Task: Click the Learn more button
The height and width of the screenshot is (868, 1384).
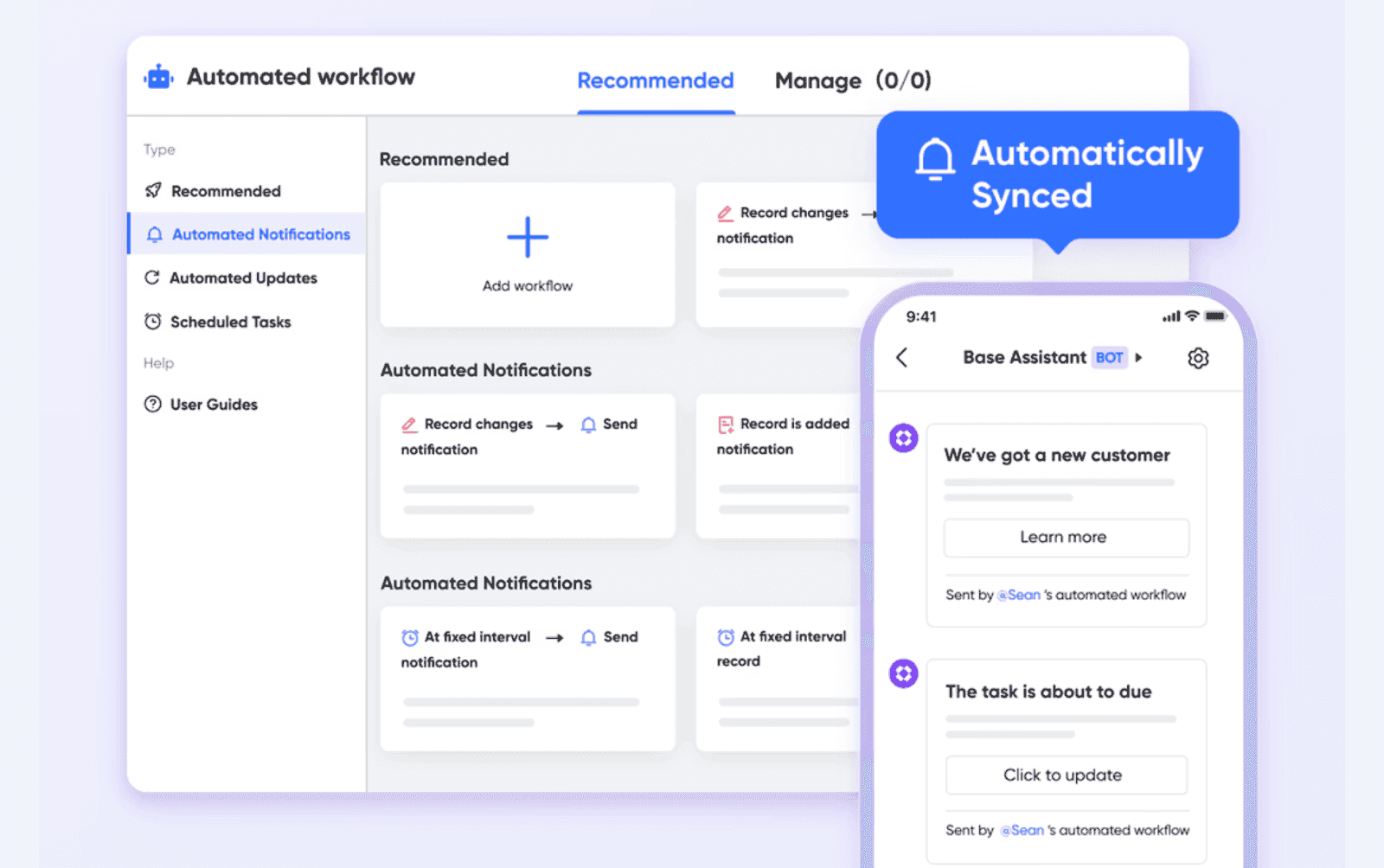Action: coord(1066,537)
